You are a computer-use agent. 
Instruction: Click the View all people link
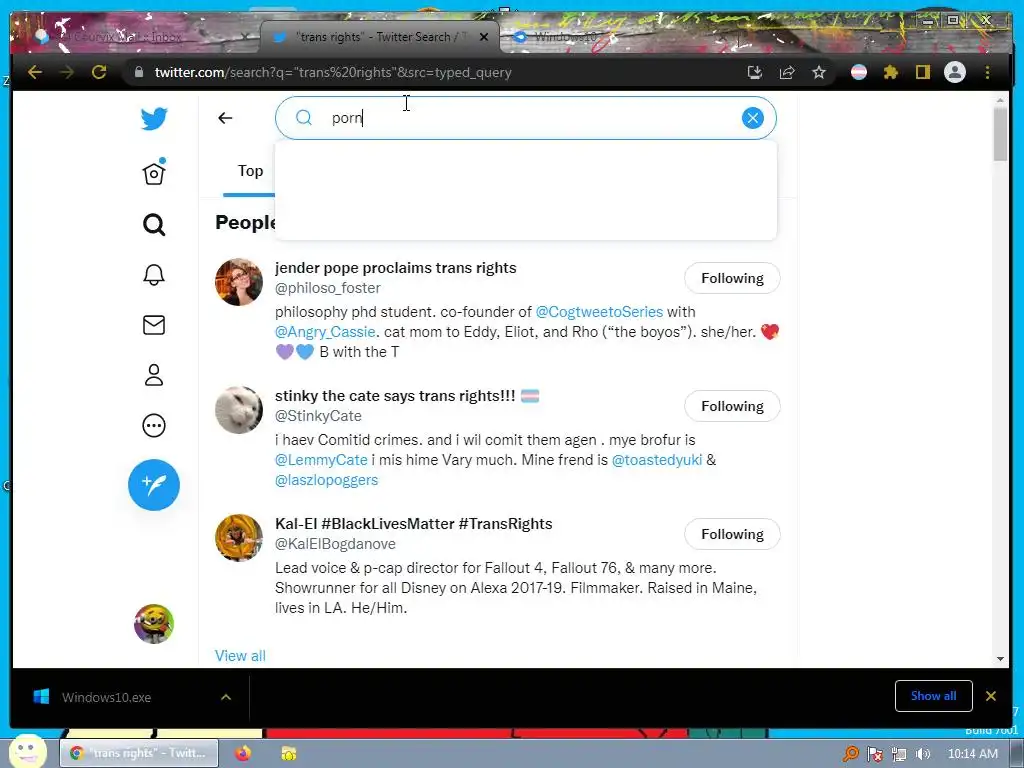(240, 656)
